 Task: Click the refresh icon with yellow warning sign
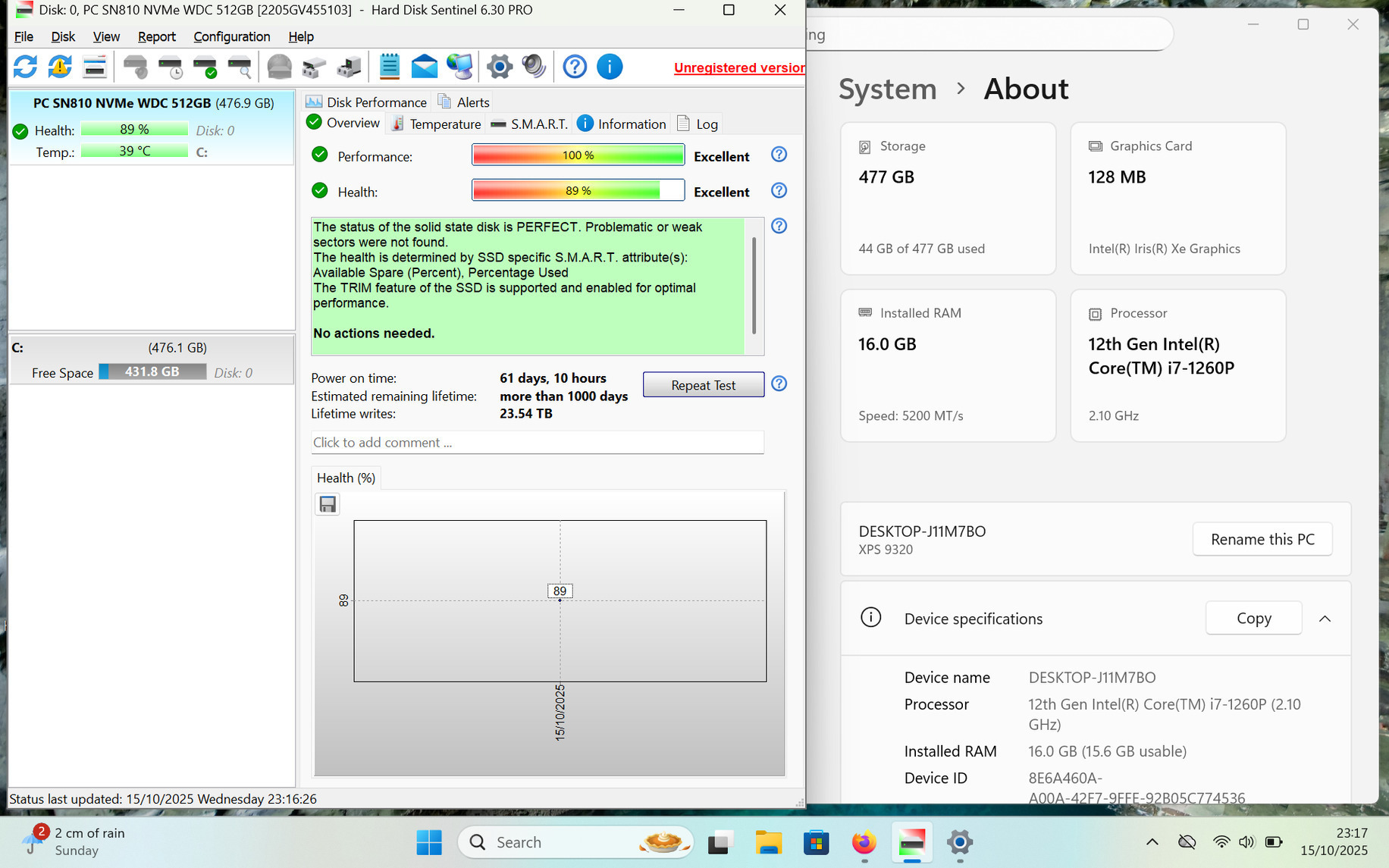[x=60, y=67]
